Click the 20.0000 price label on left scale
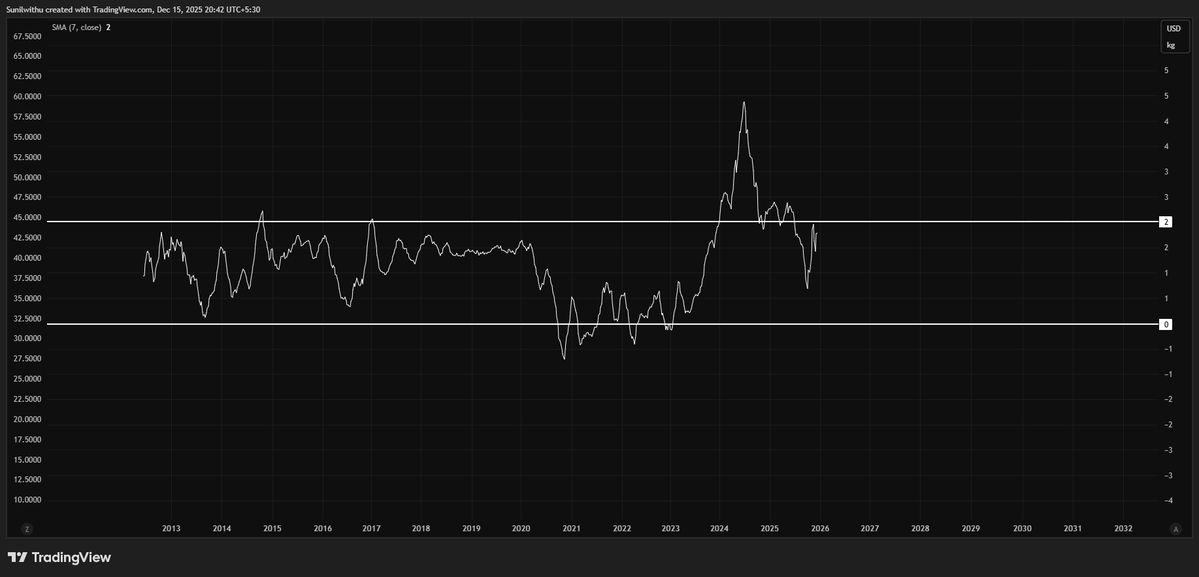 (28, 420)
